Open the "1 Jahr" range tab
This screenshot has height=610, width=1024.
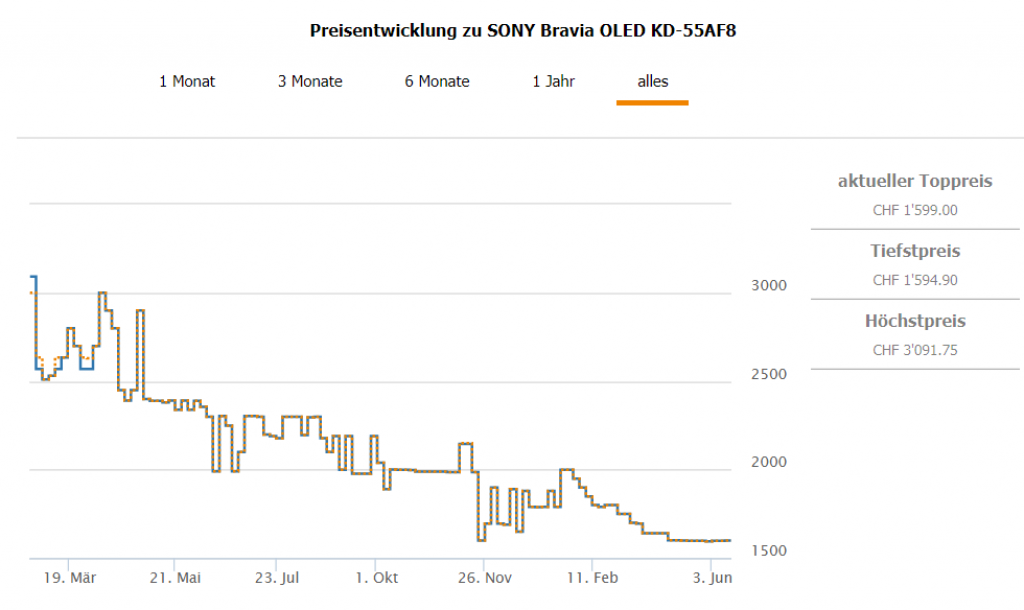click(x=553, y=82)
